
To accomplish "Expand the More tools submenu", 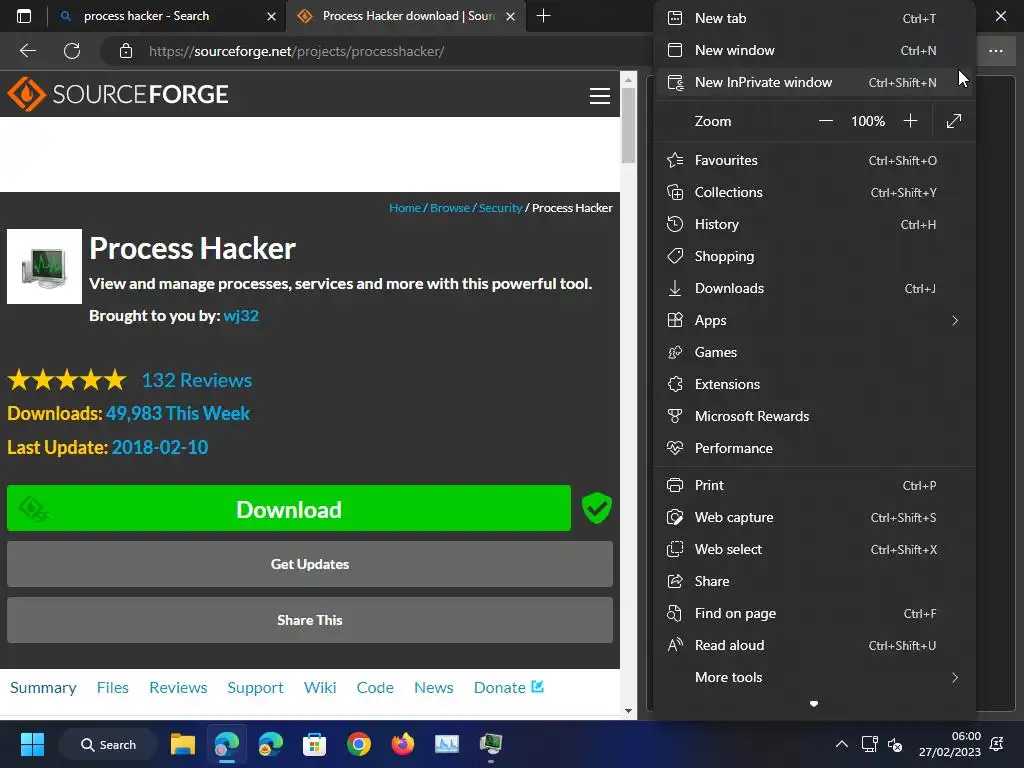I will [814, 677].
